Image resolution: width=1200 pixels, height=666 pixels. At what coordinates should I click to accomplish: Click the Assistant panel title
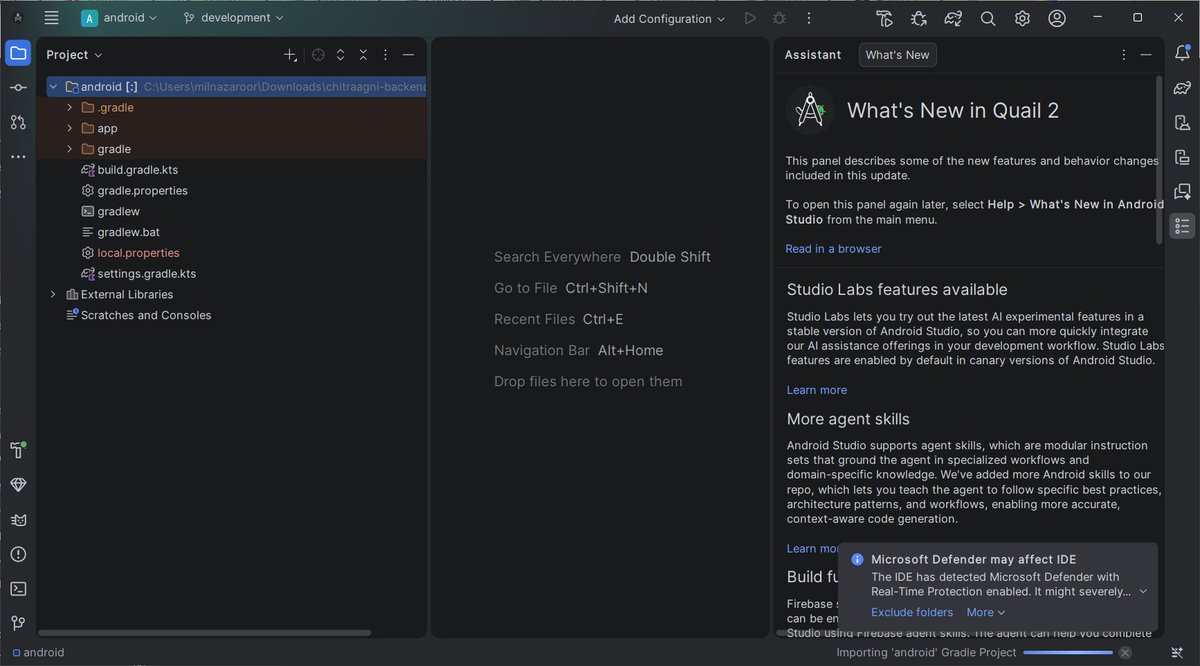click(813, 55)
